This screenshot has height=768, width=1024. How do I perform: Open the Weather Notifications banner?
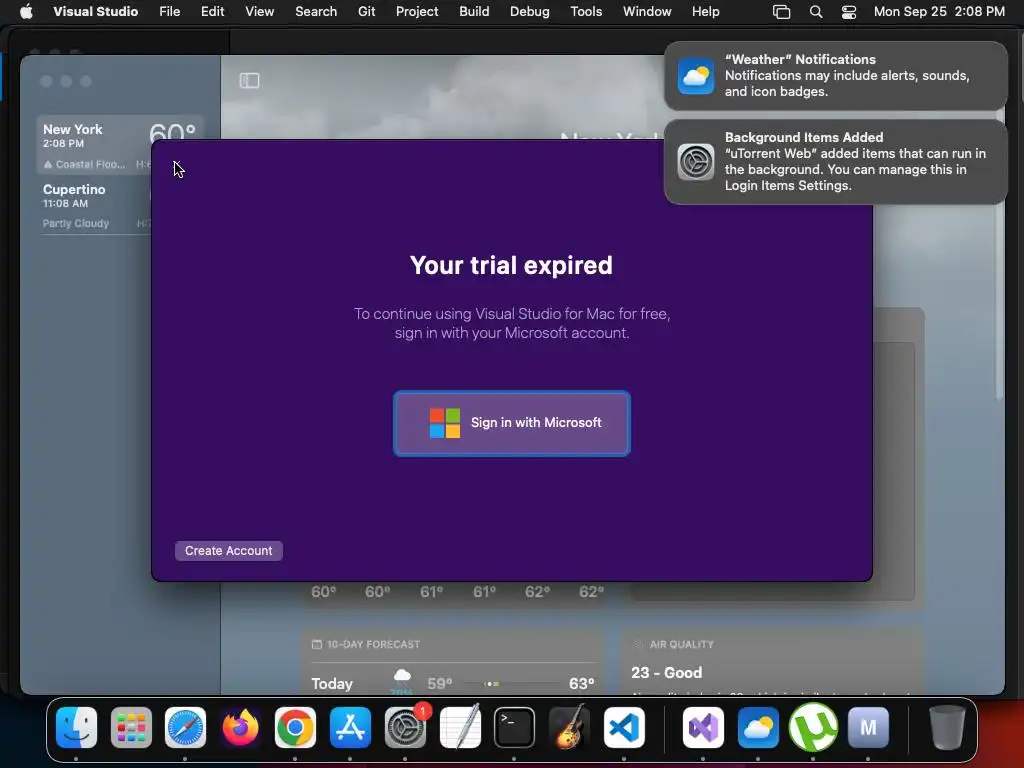[835, 76]
